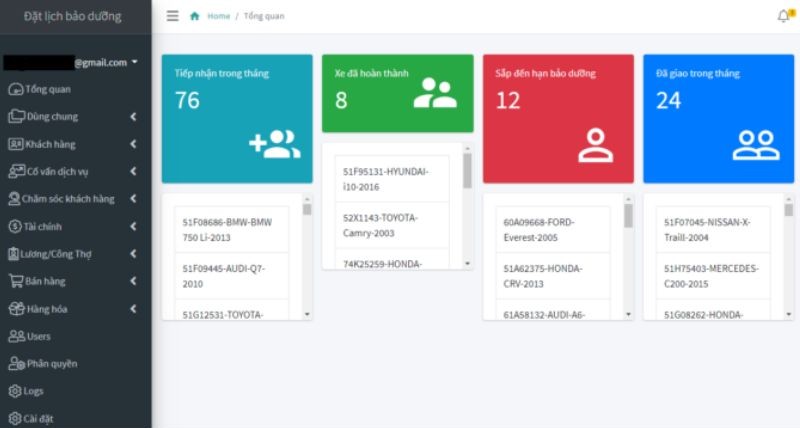Click add-users icon on Tiếp nhận card
Image resolution: width=800 pixels, height=428 pixels.
tap(275, 144)
